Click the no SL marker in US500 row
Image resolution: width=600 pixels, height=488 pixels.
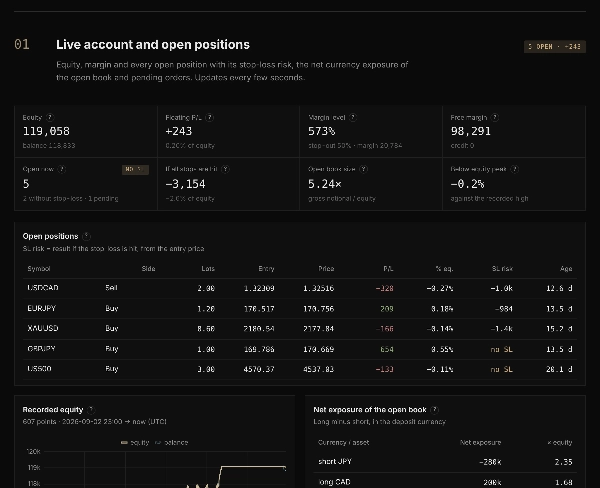coord(502,369)
